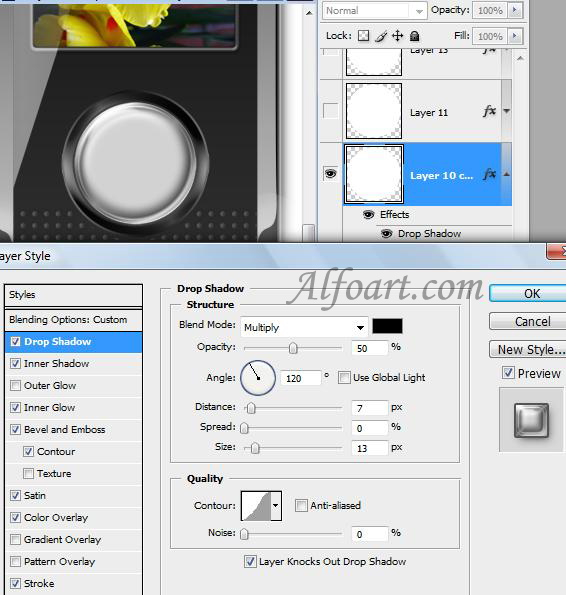Viewport: 566px width, 595px height.
Task: Toggle the Preview checkbox
Action: coord(508,373)
